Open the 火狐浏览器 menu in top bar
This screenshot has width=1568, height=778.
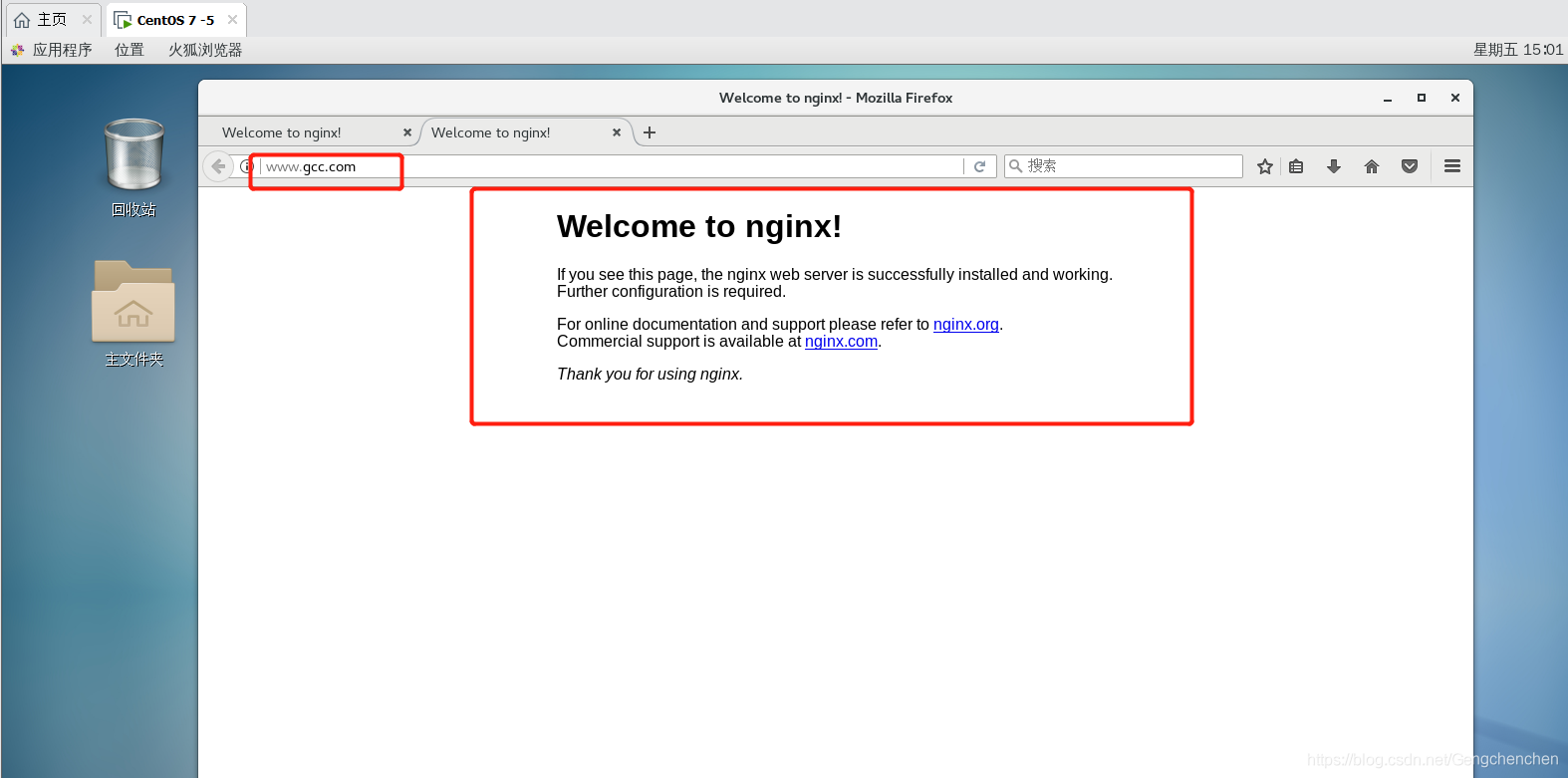coord(205,50)
